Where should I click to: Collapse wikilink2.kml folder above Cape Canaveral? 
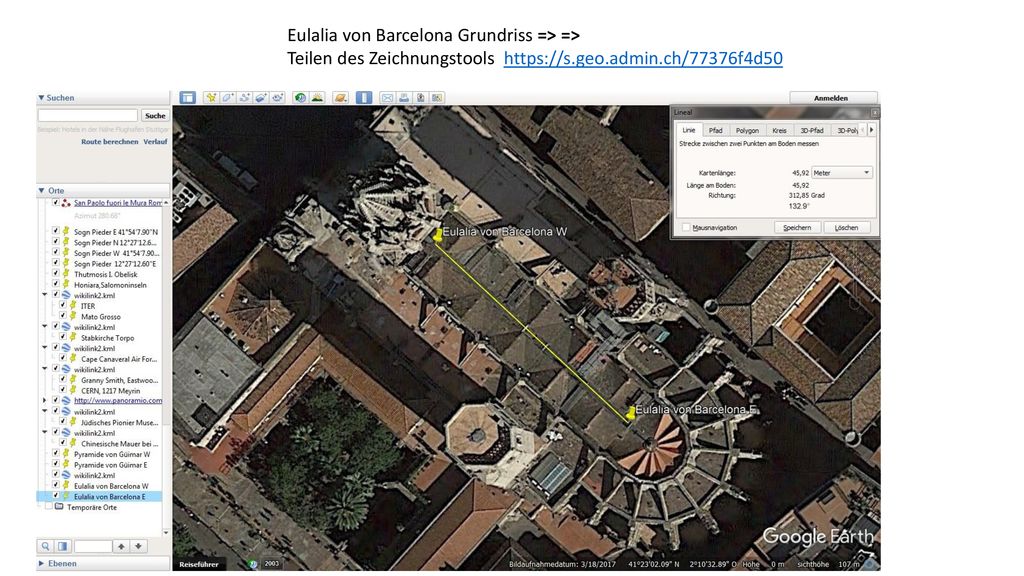pos(45,348)
